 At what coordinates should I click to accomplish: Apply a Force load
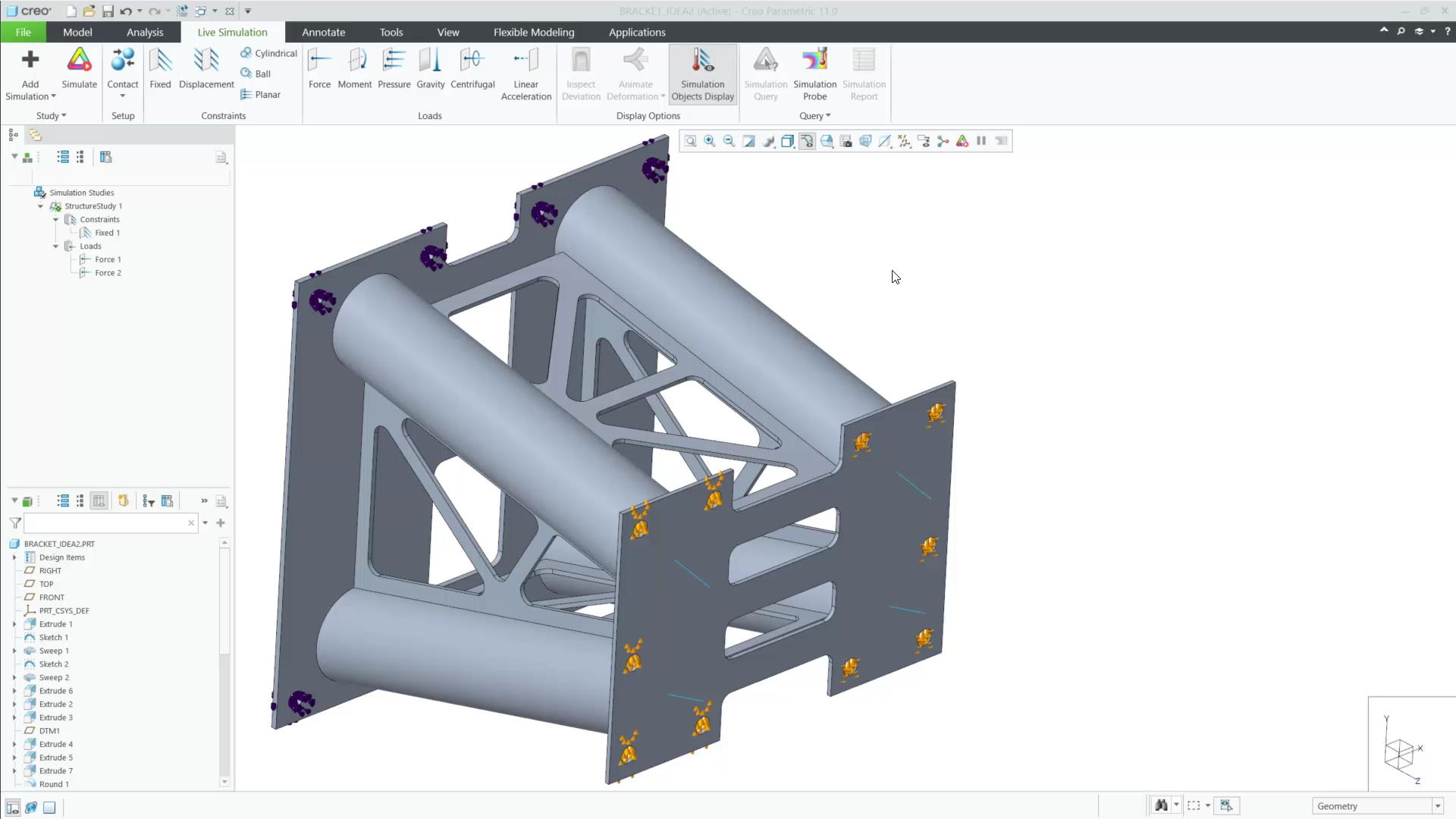(x=319, y=68)
